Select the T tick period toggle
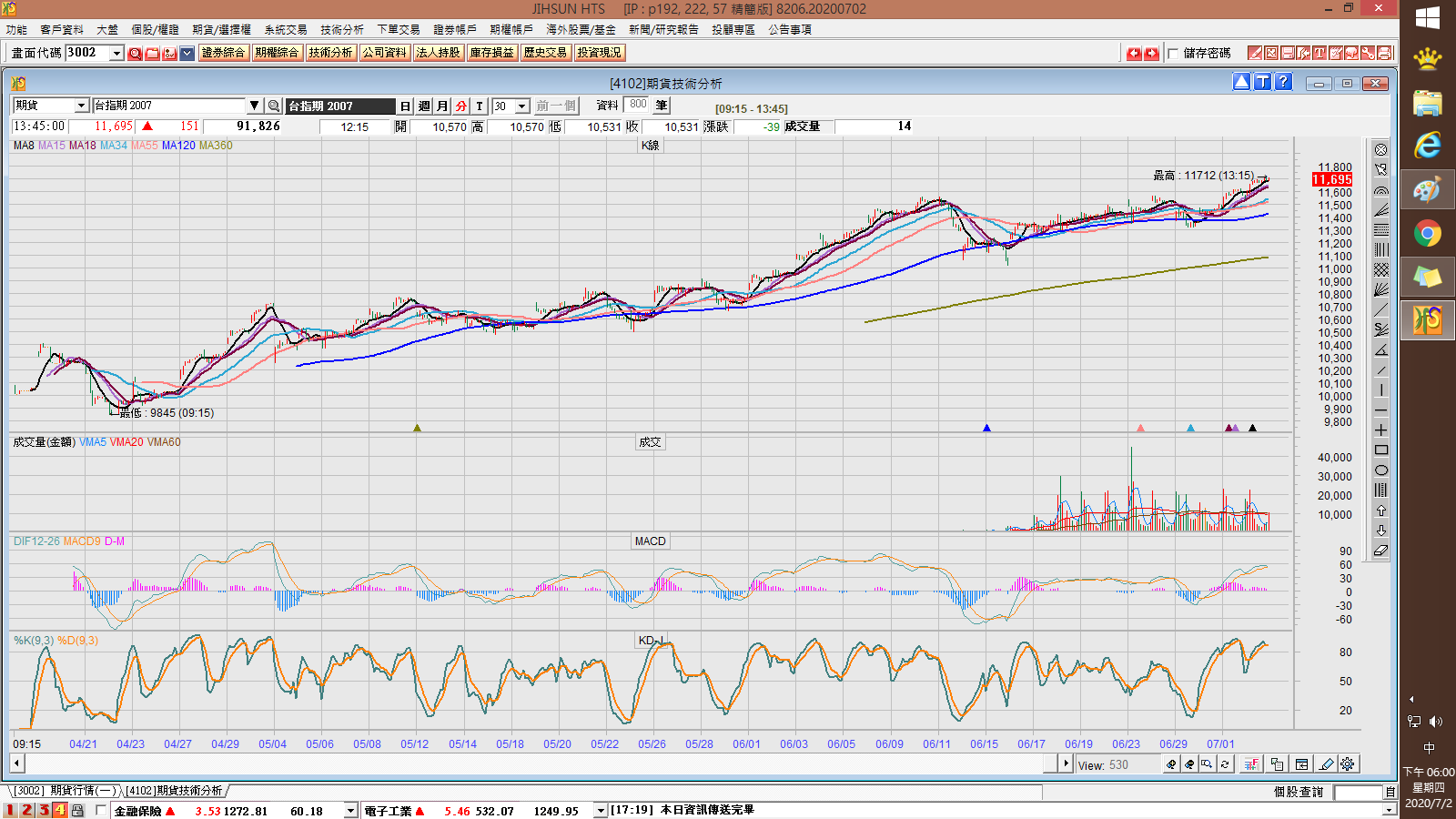Viewport: 1456px width, 819px height. (480, 106)
